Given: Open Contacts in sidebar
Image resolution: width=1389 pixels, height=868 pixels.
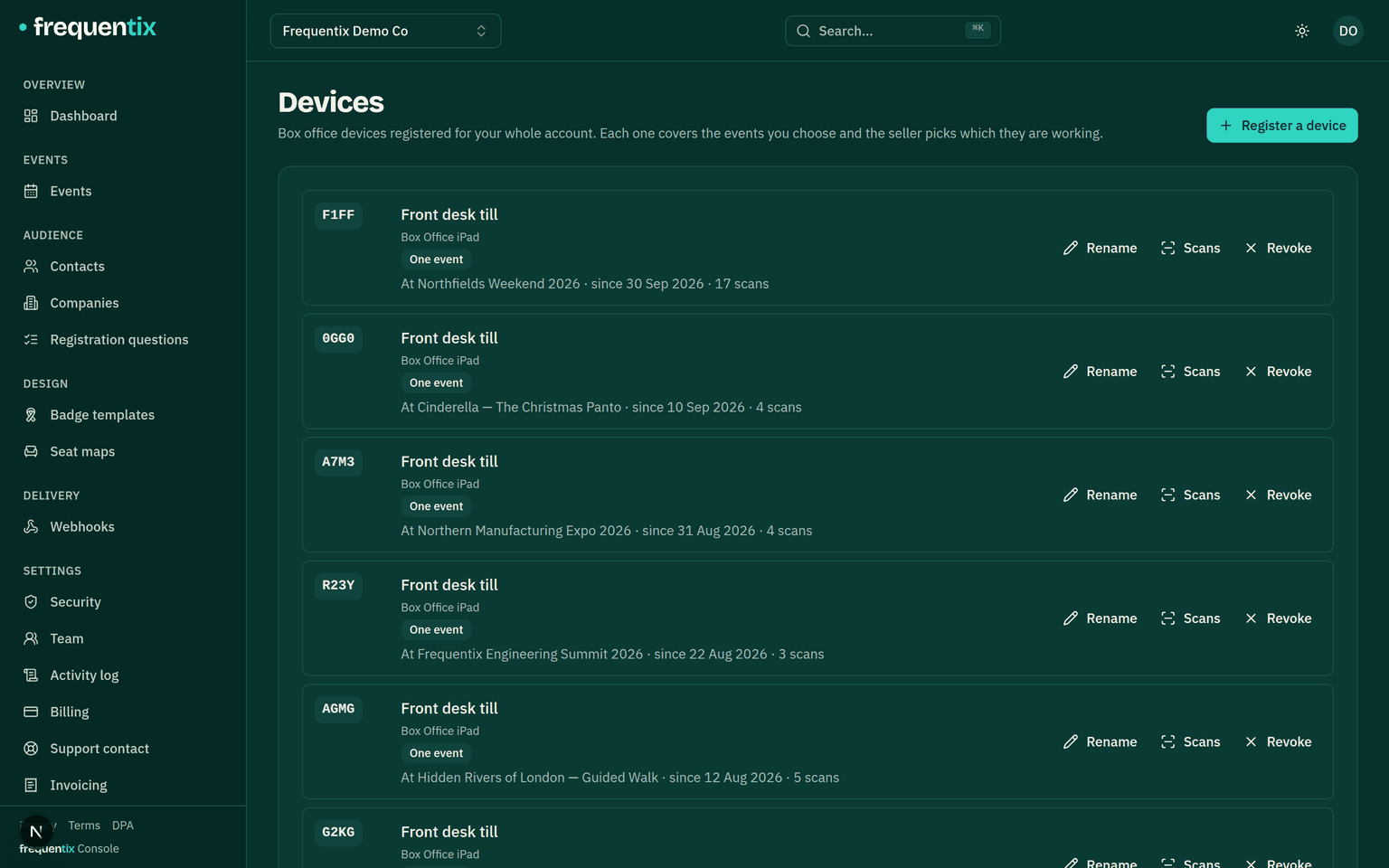Looking at the screenshot, I should point(123,266).
